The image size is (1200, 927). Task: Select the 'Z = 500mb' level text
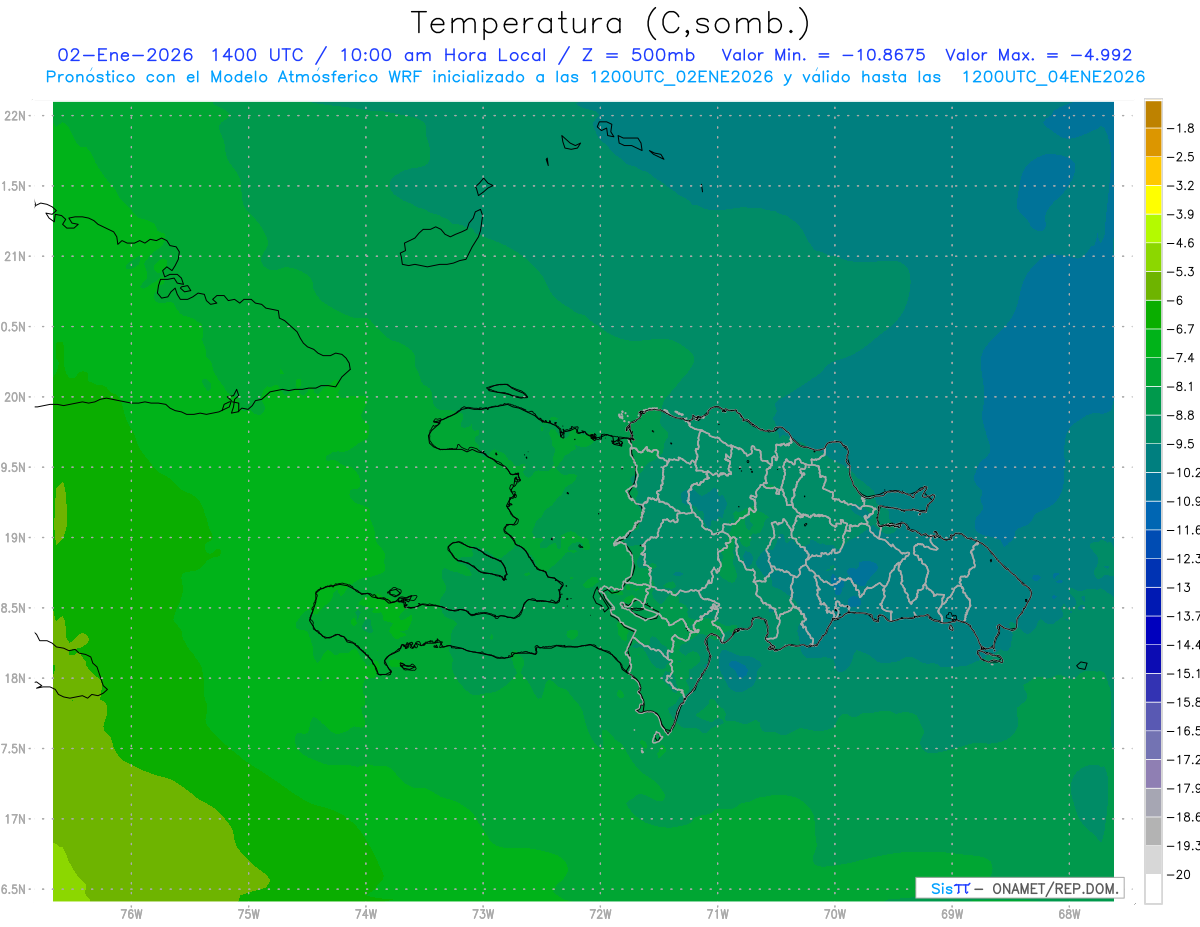point(638,55)
